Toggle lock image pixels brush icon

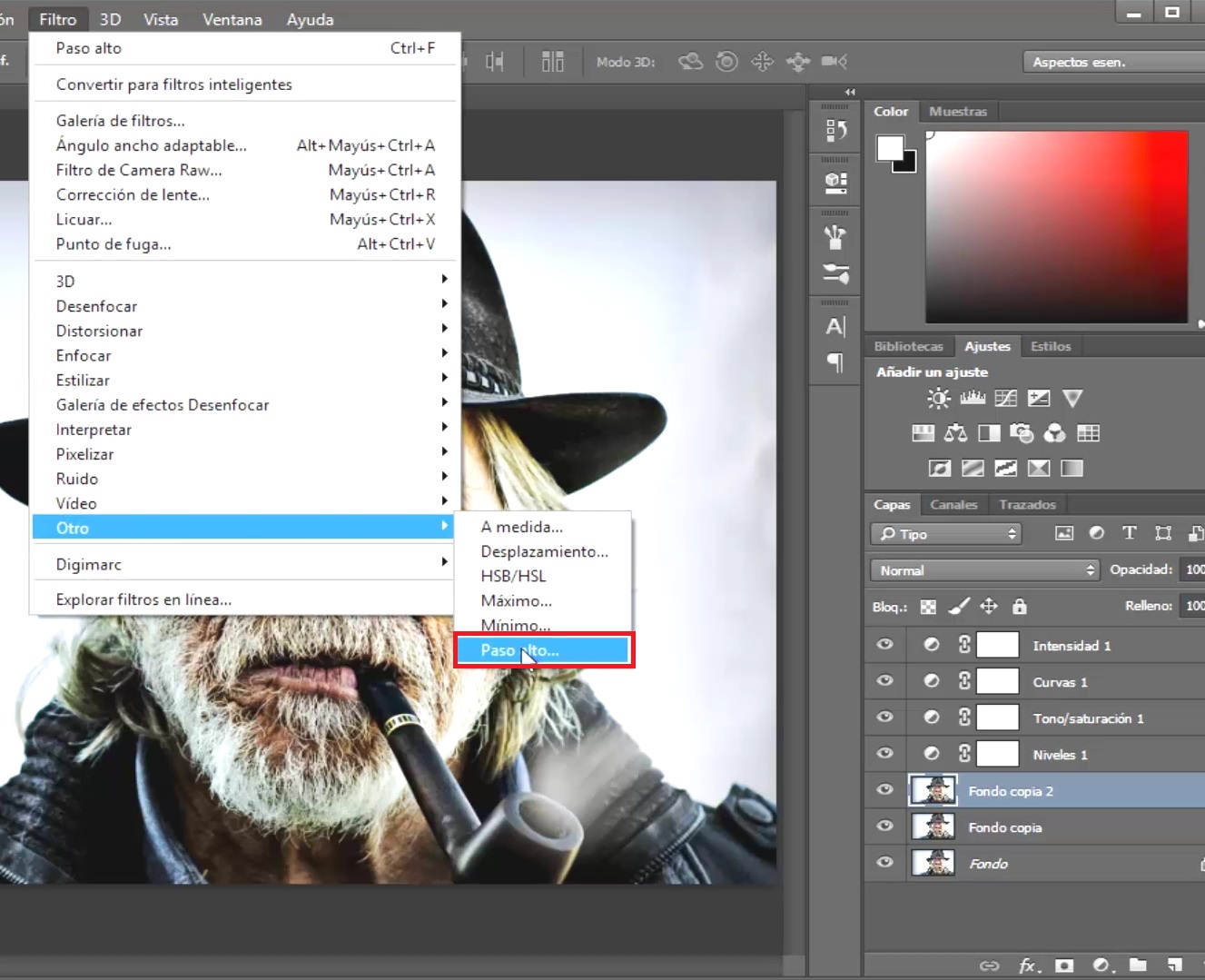pos(959,606)
